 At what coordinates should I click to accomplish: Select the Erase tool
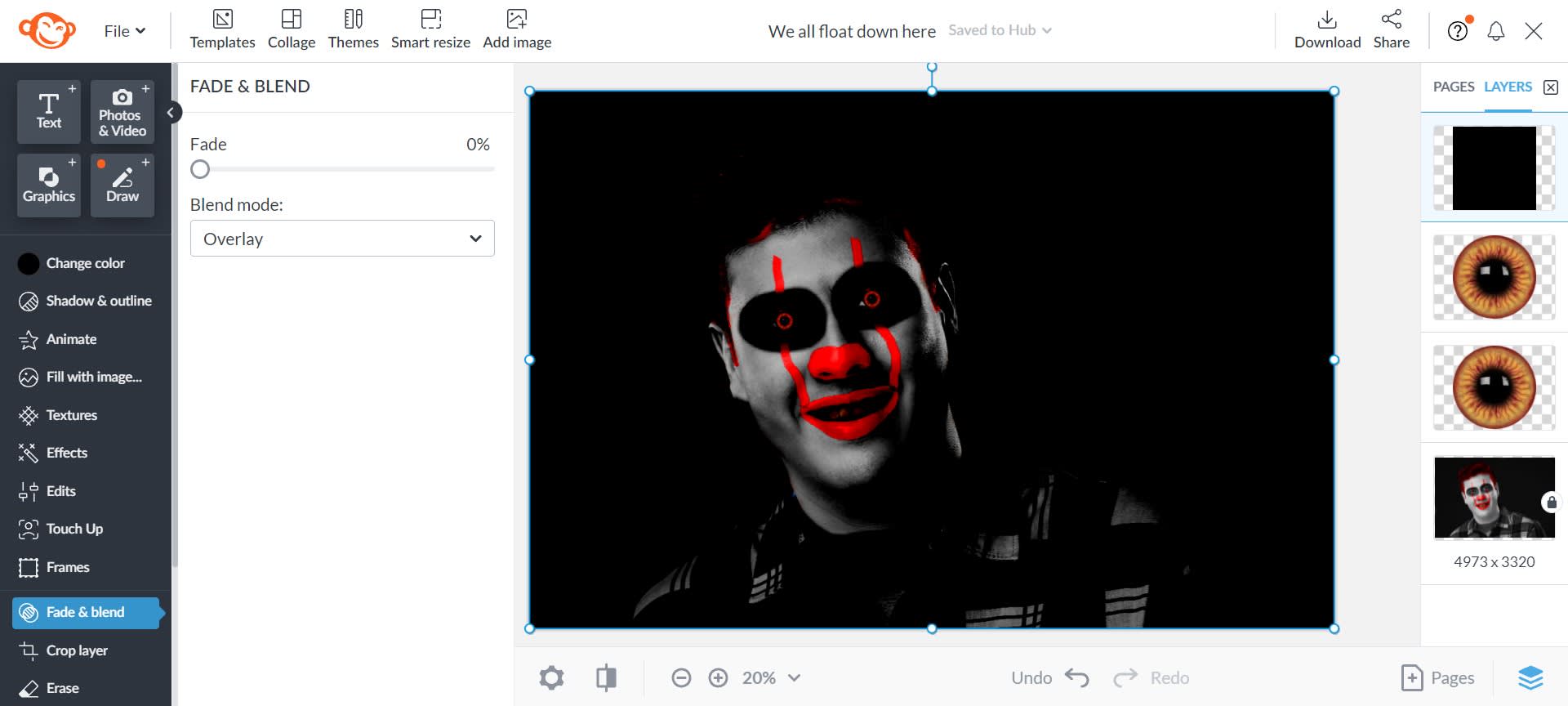48,688
